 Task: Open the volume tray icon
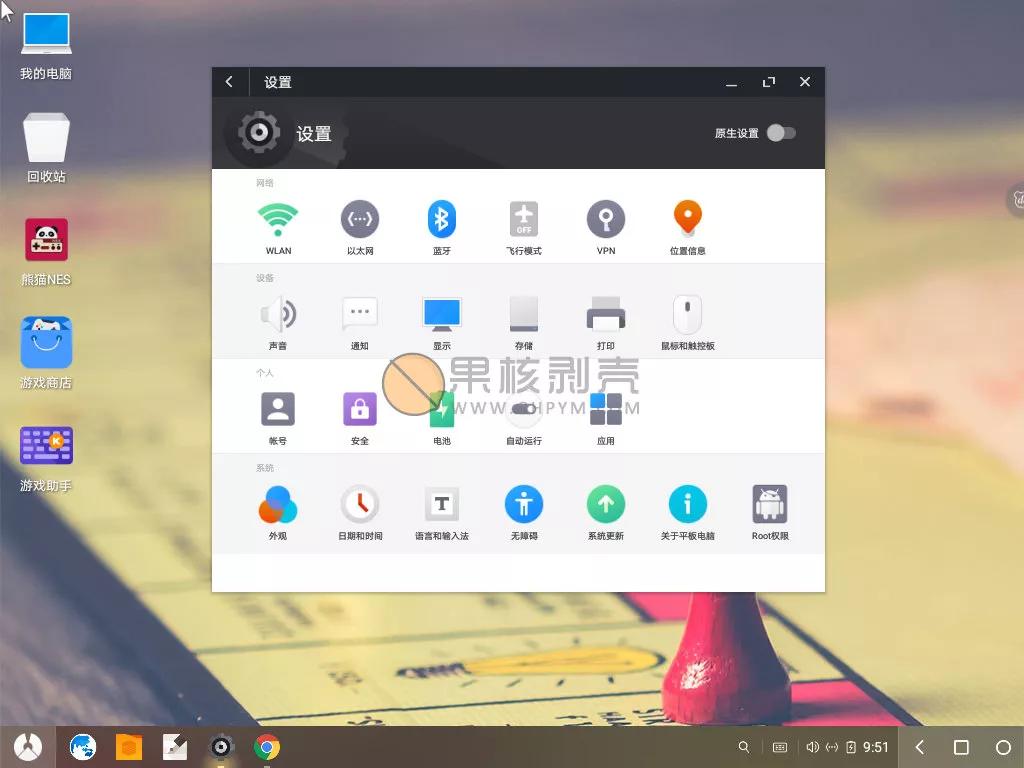coord(812,747)
